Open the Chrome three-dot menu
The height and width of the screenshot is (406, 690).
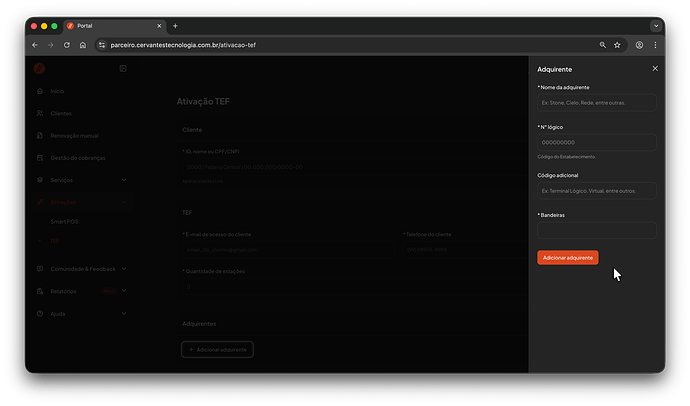[x=656, y=45]
